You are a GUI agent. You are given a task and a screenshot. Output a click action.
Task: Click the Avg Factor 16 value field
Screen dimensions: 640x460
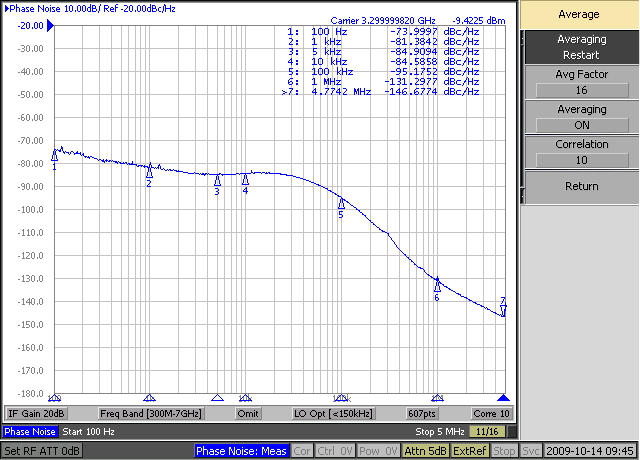coord(581,90)
